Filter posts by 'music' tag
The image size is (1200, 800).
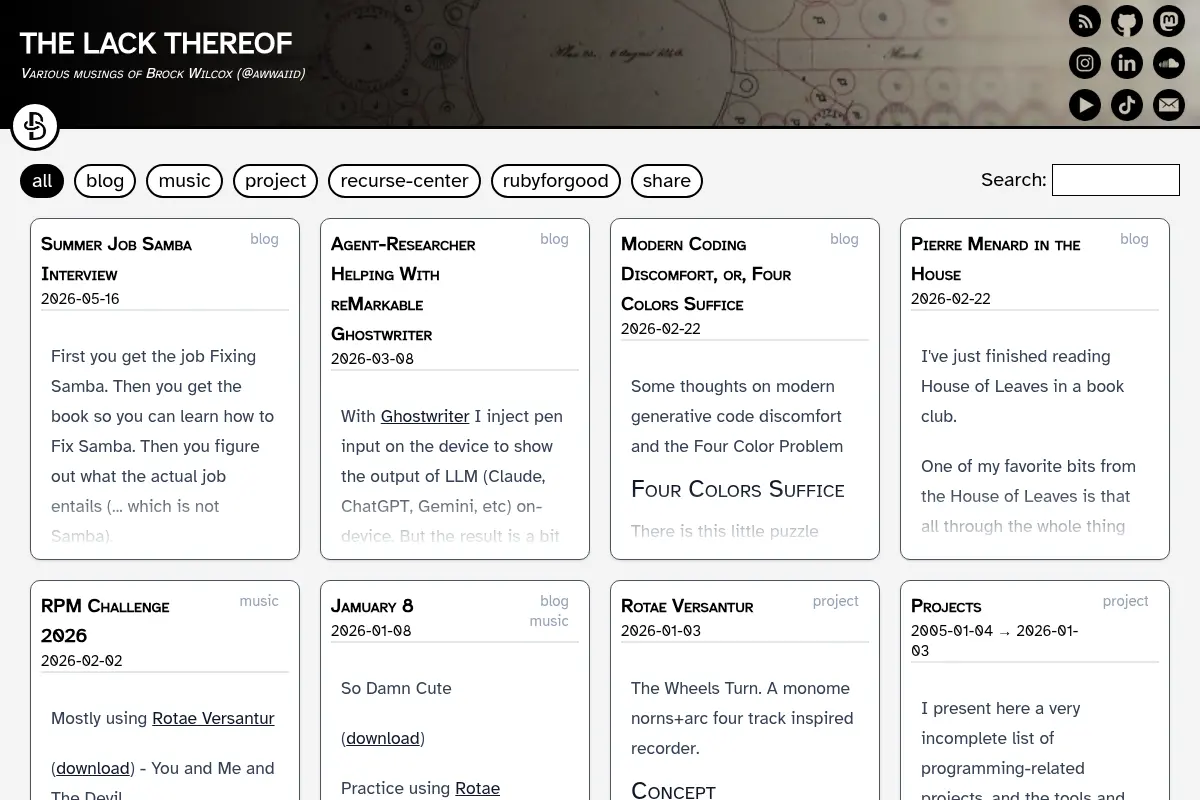[x=185, y=181]
